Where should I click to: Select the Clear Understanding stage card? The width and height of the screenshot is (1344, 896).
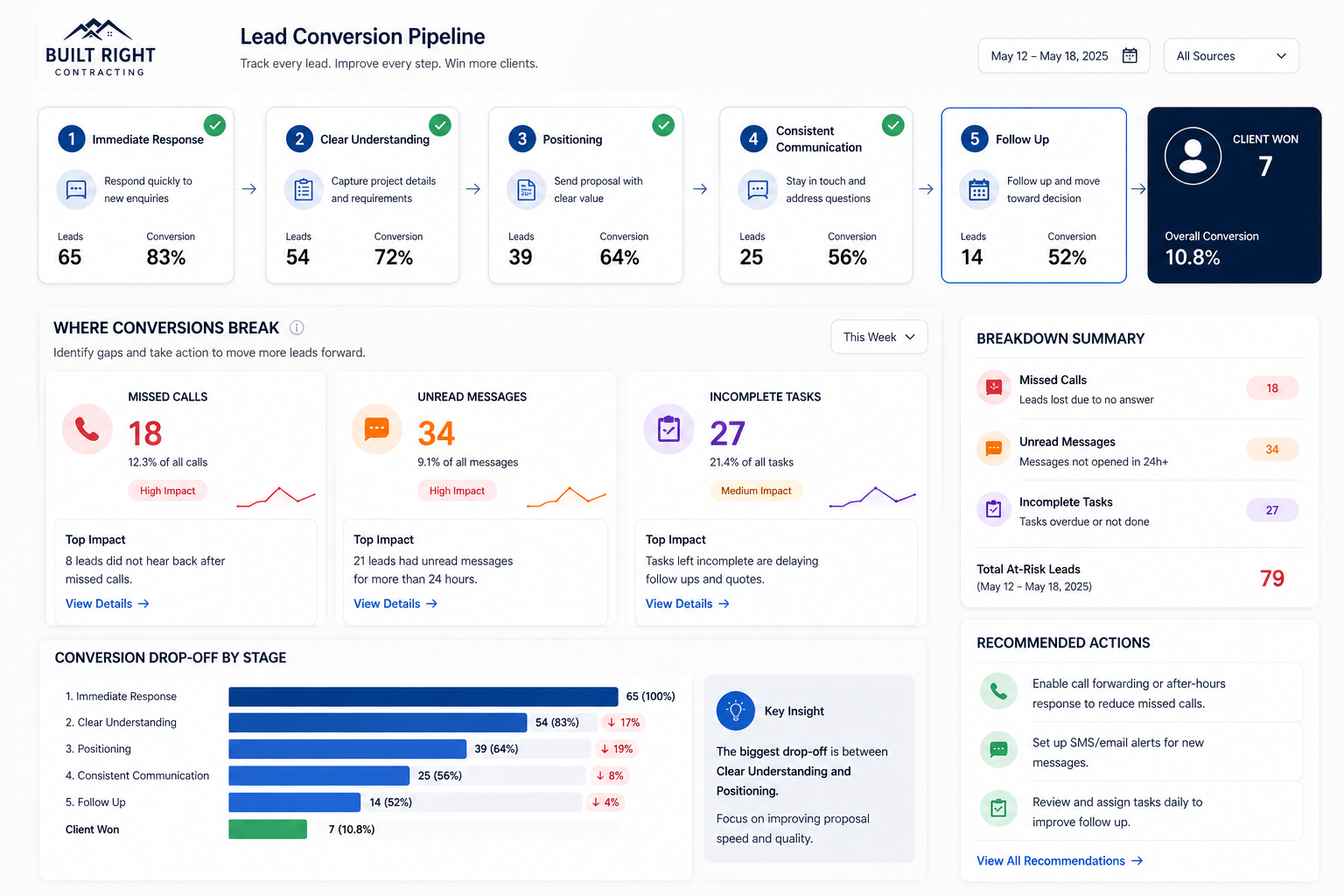[362, 195]
